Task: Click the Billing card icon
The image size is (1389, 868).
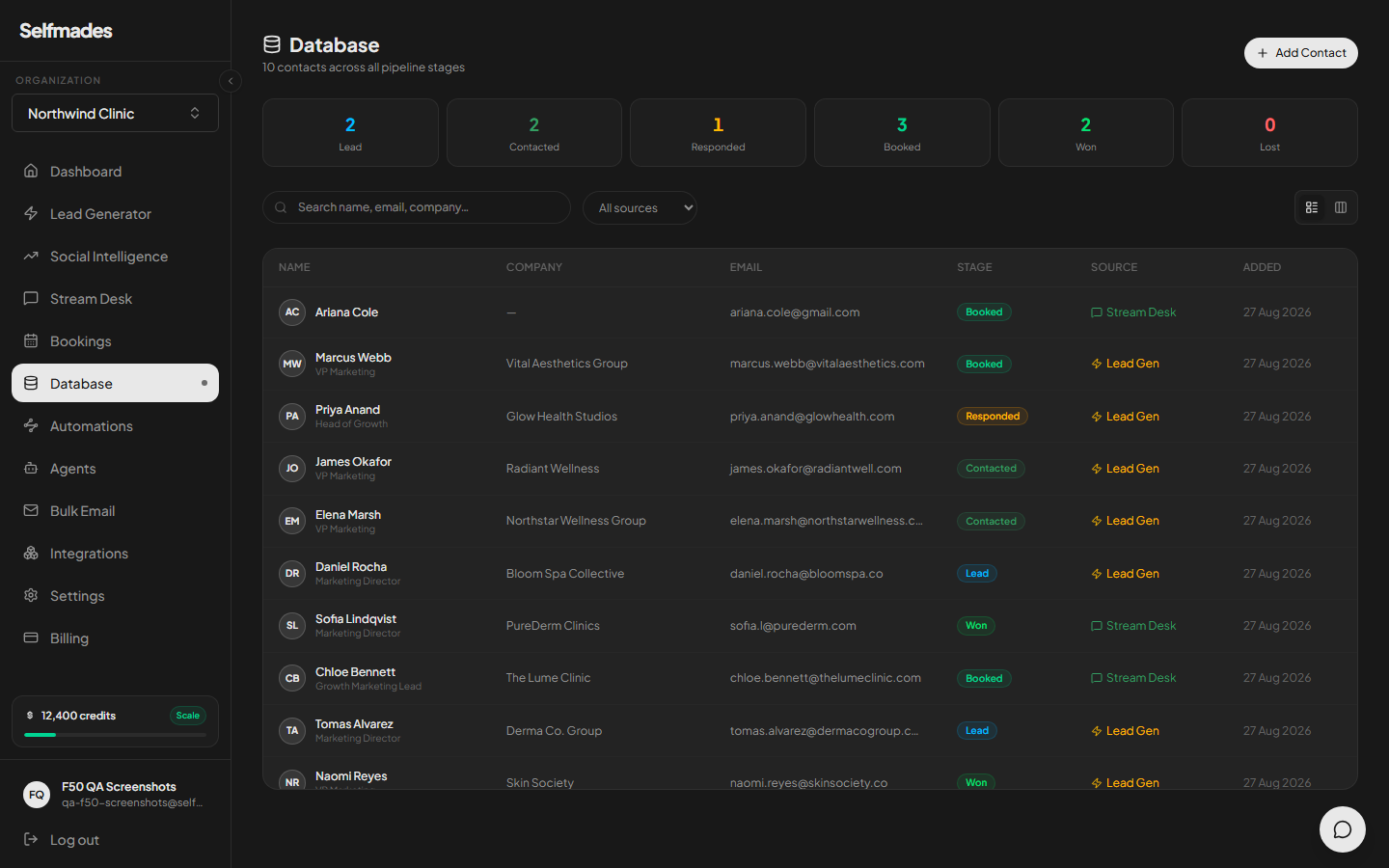Action: [31, 637]
